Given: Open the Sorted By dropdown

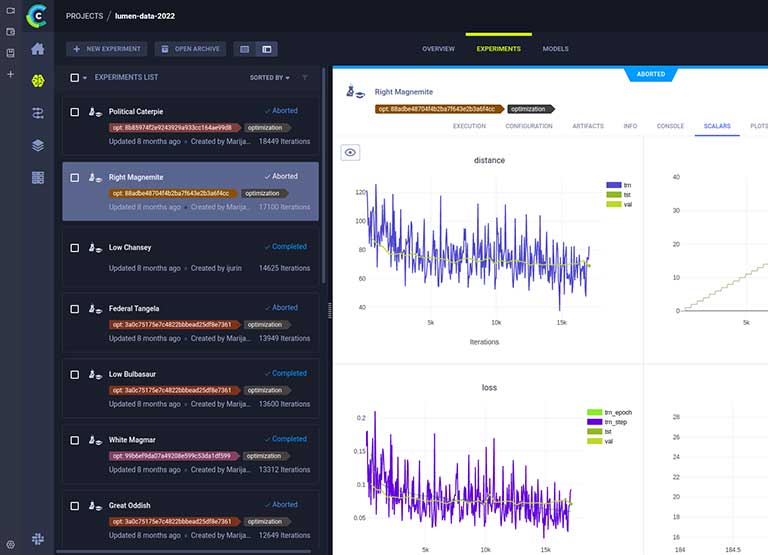Looking at the screenshot, I should (x=269, y=77).
